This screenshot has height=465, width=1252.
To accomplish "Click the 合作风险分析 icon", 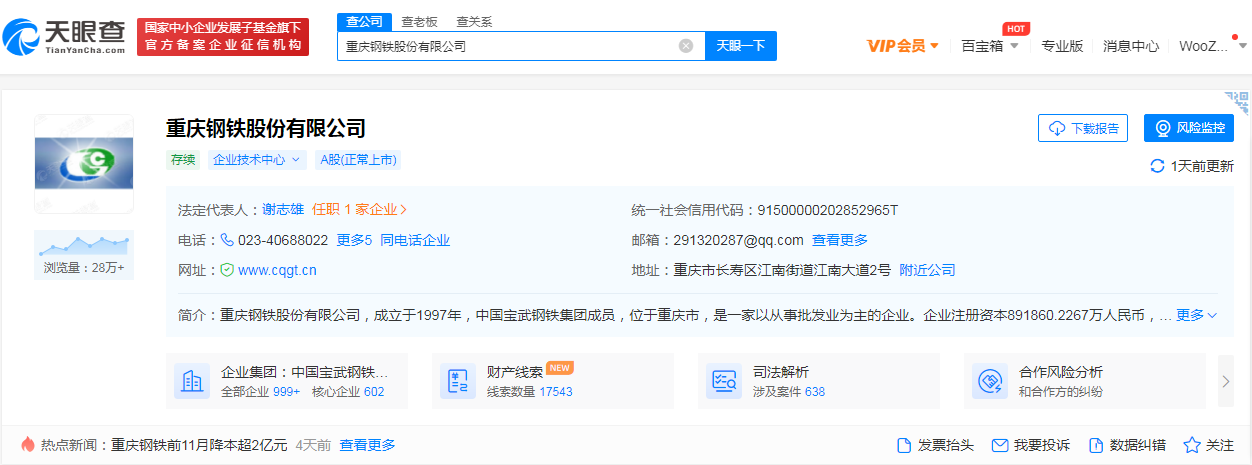I will pos(990,381).
